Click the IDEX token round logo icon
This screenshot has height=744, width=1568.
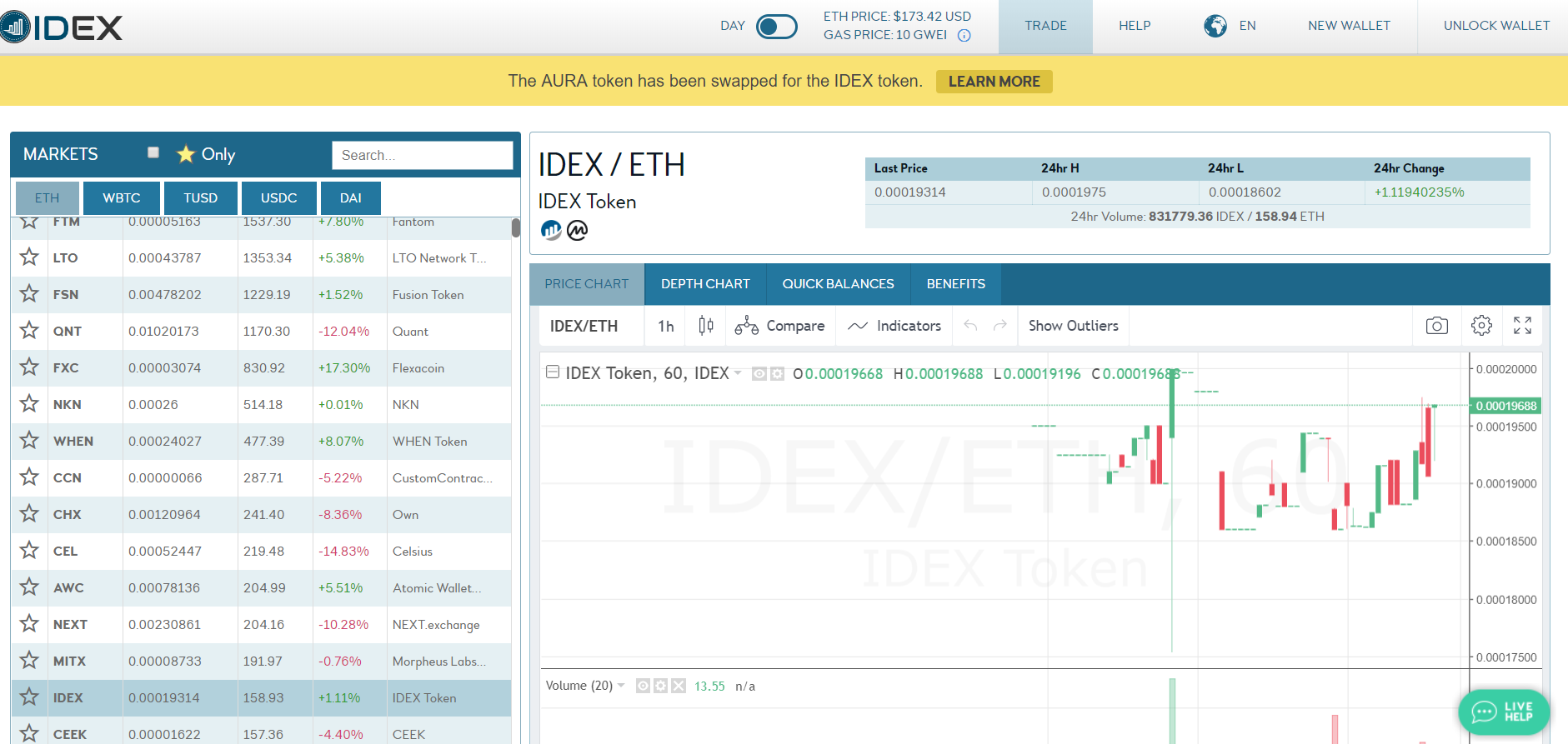tap(551, 230)
